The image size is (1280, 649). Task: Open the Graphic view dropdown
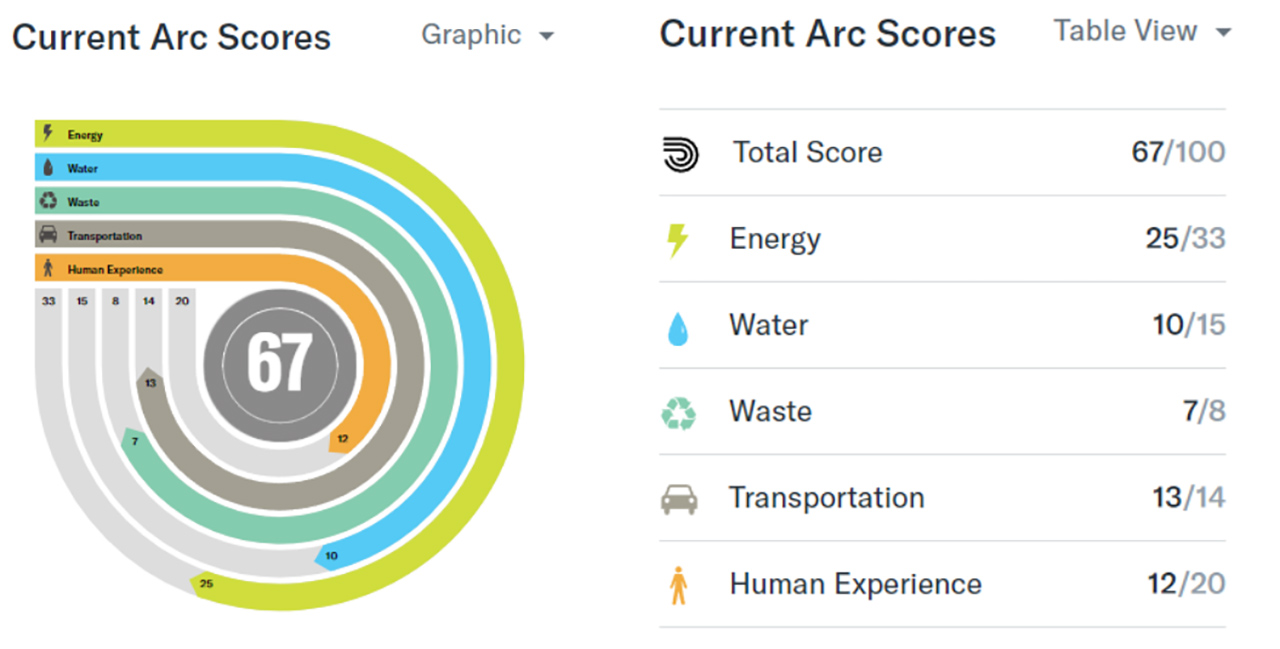(x=487, y=35)
